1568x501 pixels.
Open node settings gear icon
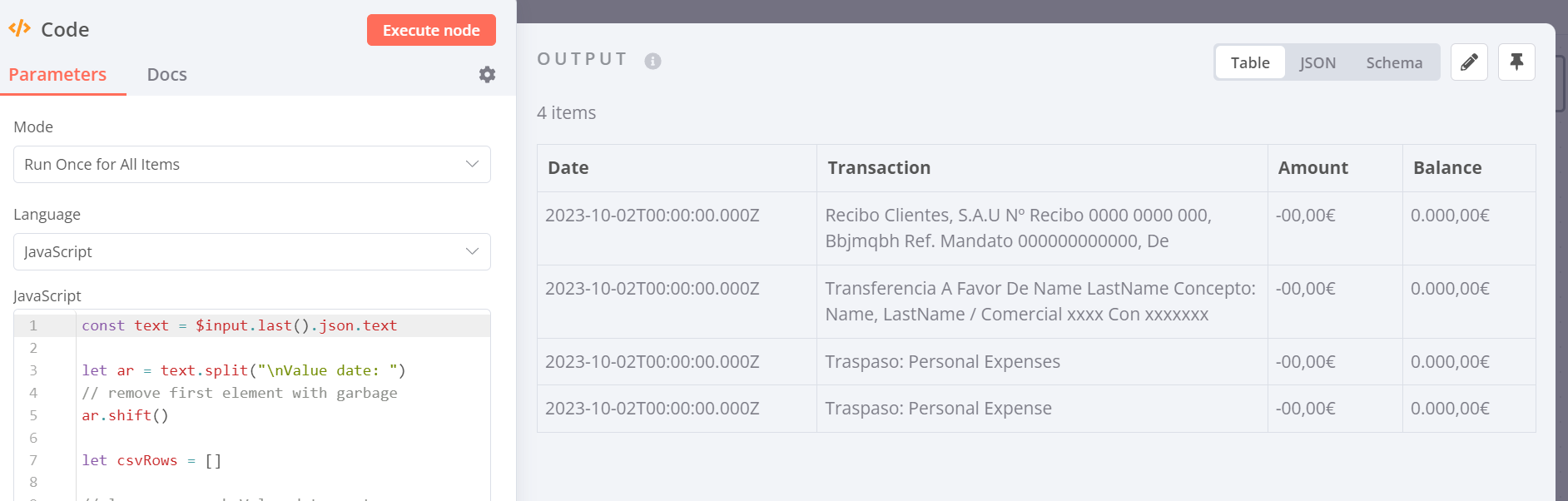coord(487,75)
